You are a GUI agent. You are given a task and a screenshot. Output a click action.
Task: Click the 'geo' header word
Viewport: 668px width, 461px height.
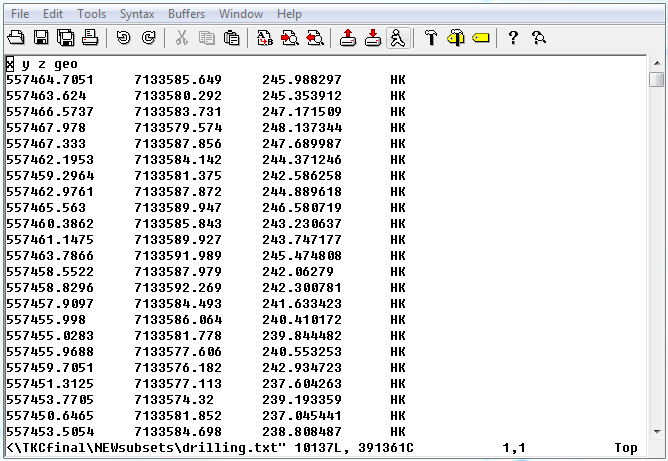[66, 64]
